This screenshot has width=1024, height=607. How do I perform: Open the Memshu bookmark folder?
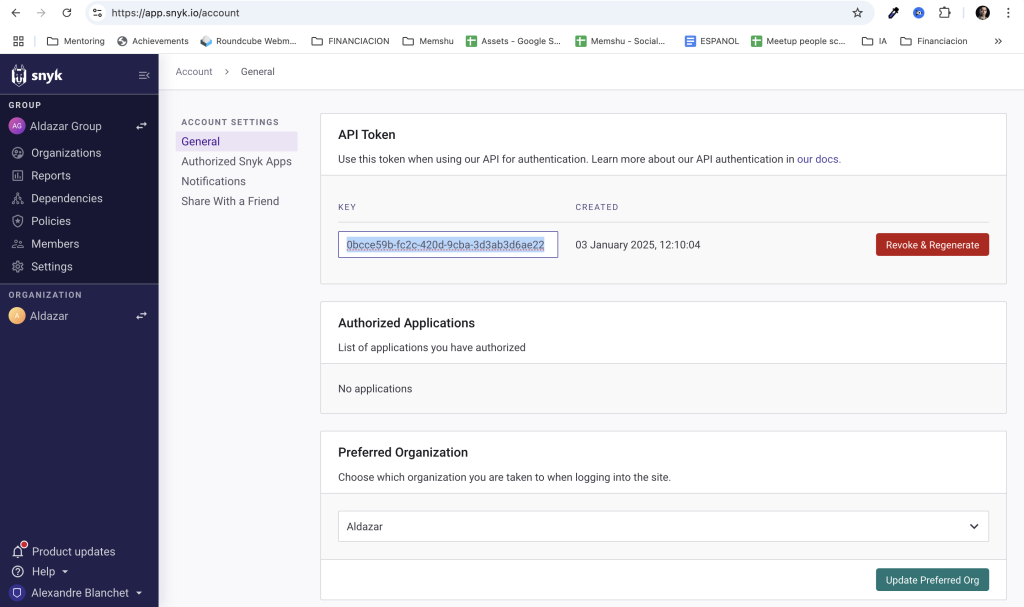pos(428,41)
